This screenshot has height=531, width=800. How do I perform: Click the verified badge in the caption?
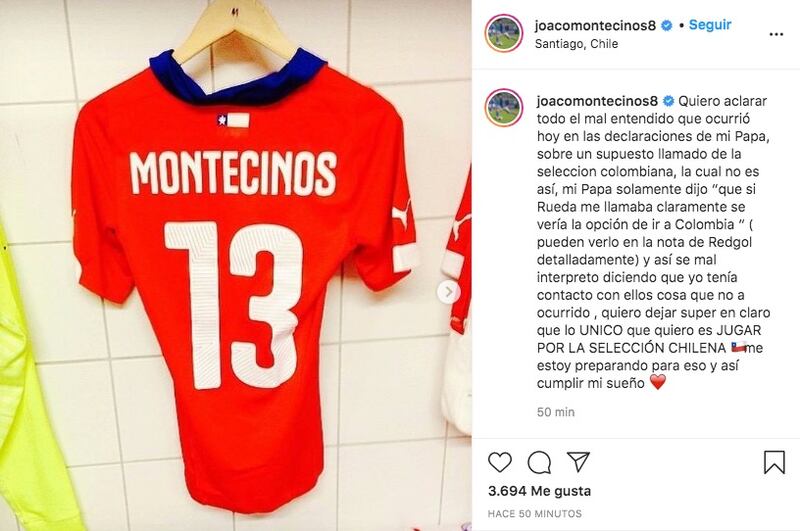(668, 101)
